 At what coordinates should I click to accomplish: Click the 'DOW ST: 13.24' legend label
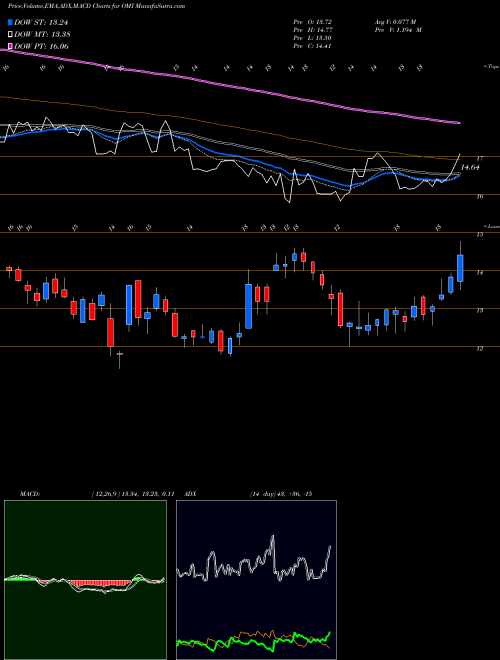coord(41,22)
